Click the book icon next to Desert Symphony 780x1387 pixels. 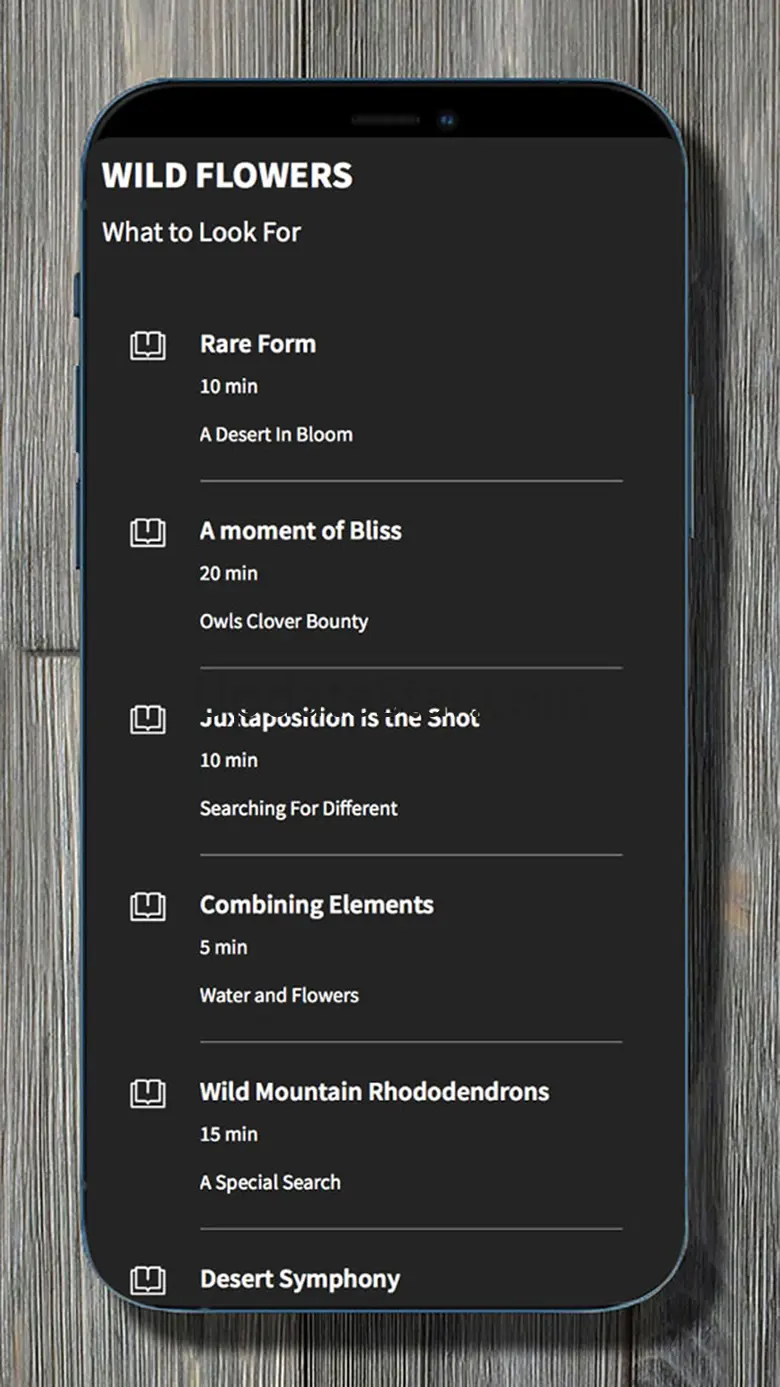tap(148, 1281)
